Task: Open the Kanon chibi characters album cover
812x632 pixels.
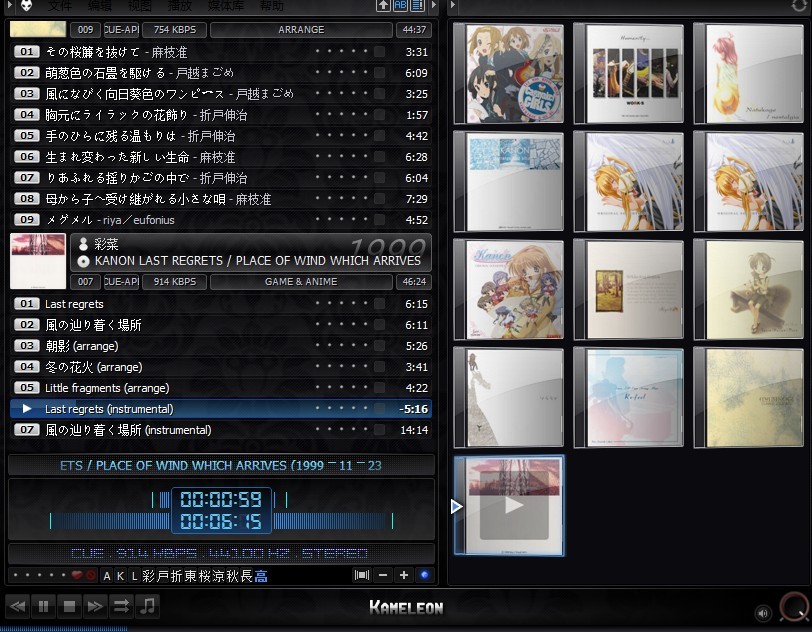Action: tap(509, 290)
